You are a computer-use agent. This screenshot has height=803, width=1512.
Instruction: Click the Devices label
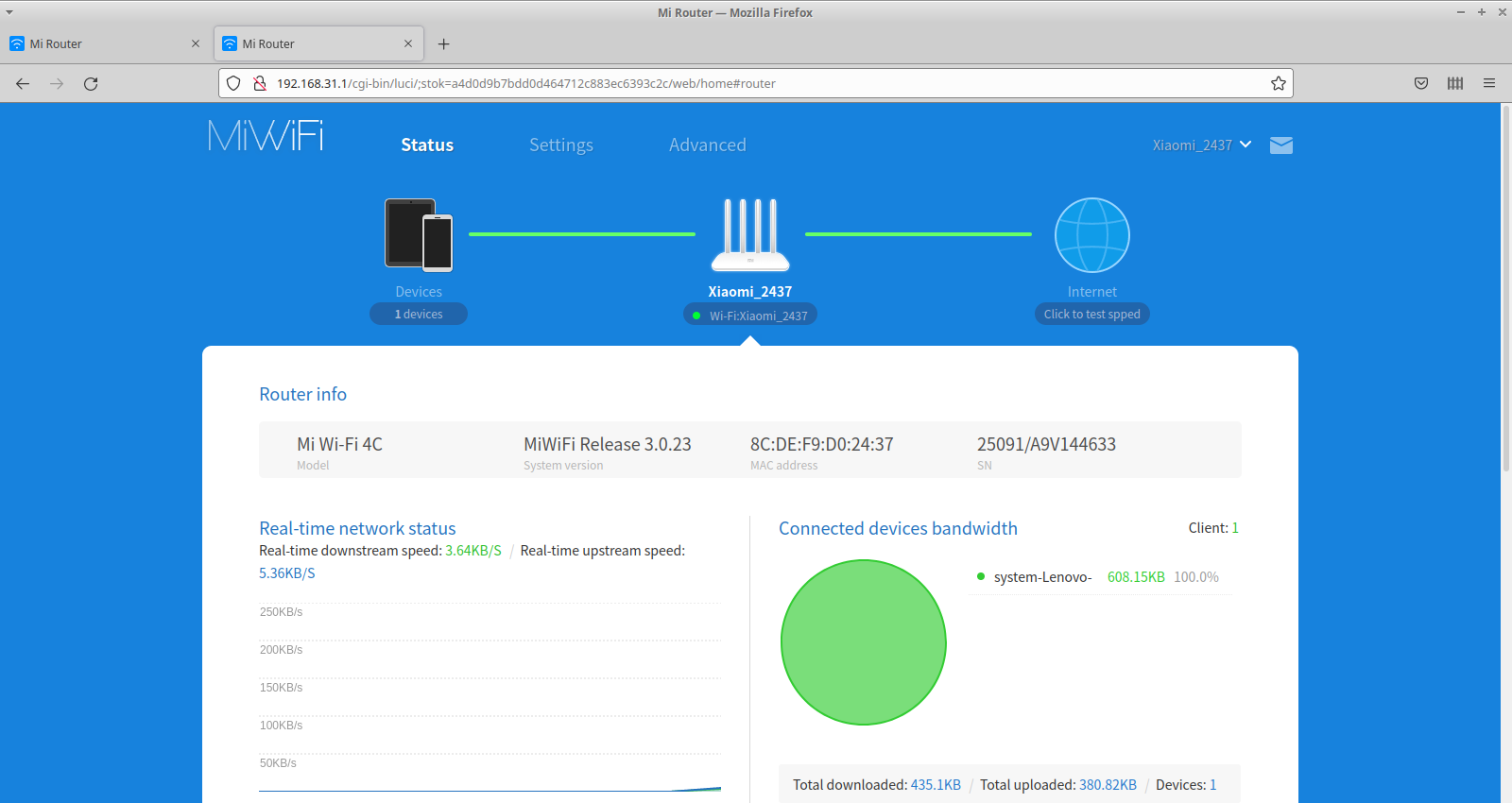pyautogui.click(x=419, y=292)
